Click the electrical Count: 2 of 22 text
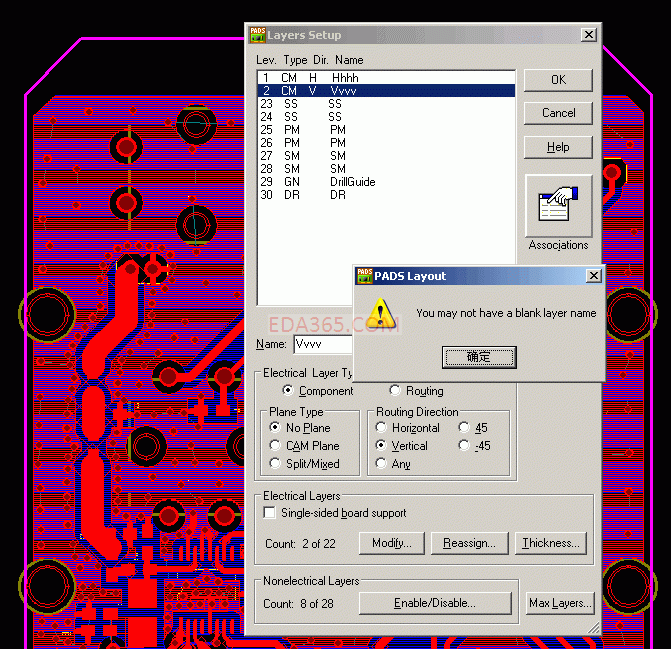Viewport: 671px width, 649px height. (300, 544)
